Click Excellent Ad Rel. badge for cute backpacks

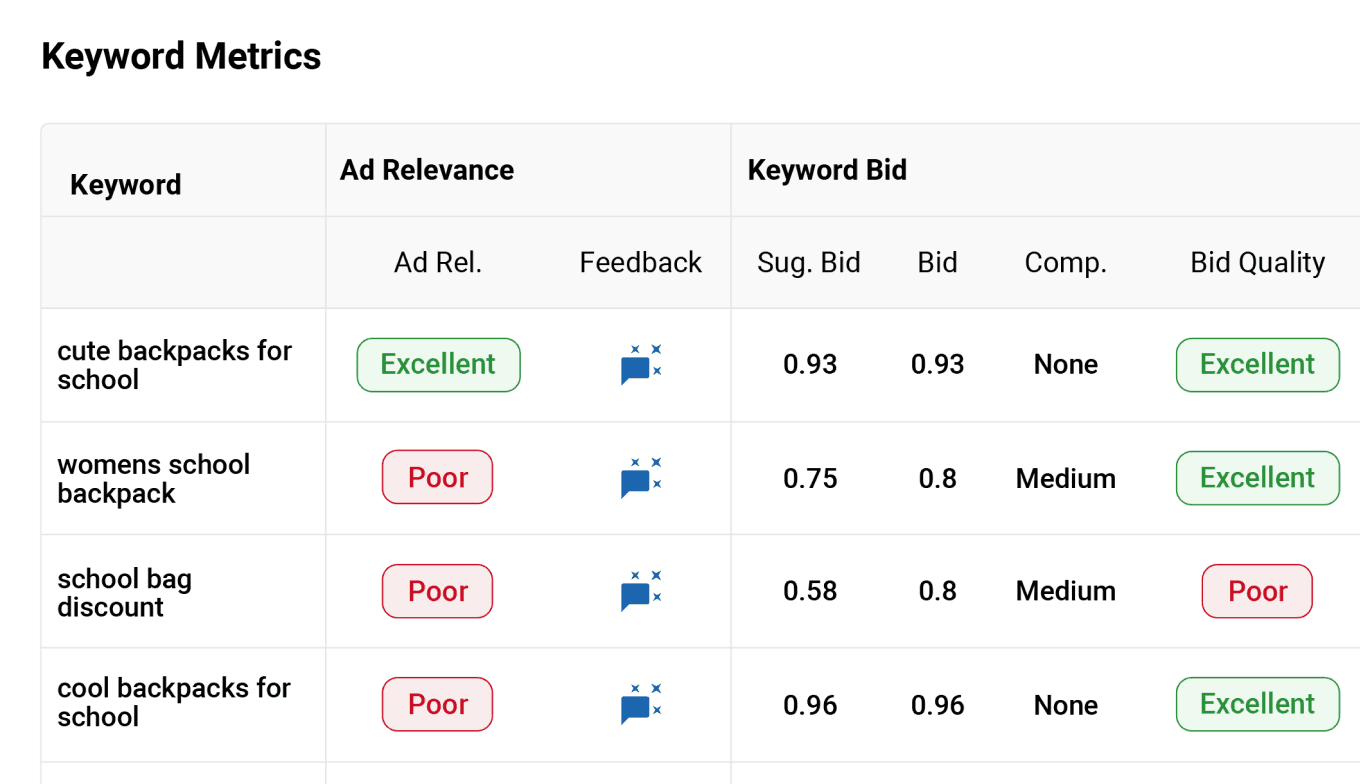click(x=438, y=365)
